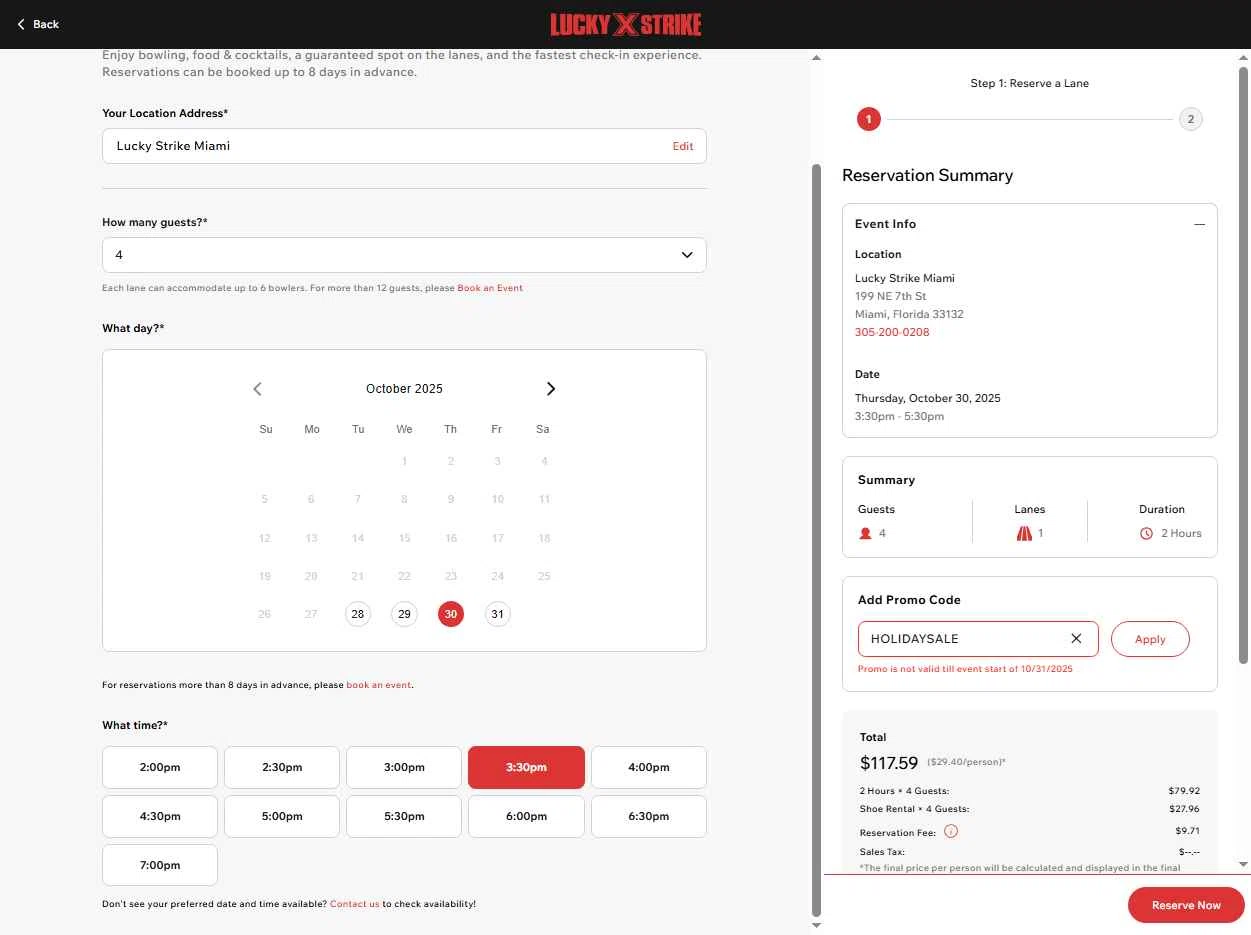Viewport: 1251px width, 935px height.
Task: Open the guest count dropdown
Action: coord(404,255)
